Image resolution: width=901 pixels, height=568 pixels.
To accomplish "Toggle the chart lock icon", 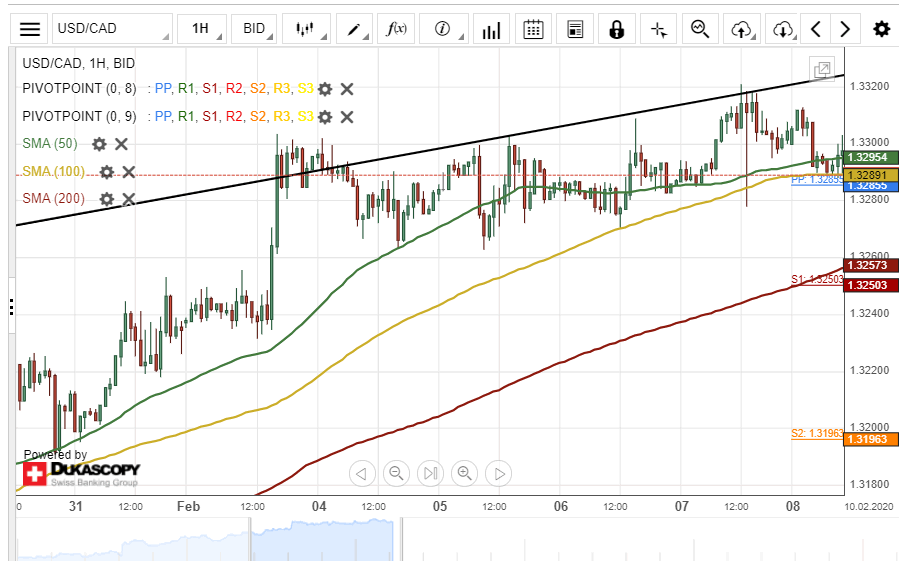I will 617,29.
